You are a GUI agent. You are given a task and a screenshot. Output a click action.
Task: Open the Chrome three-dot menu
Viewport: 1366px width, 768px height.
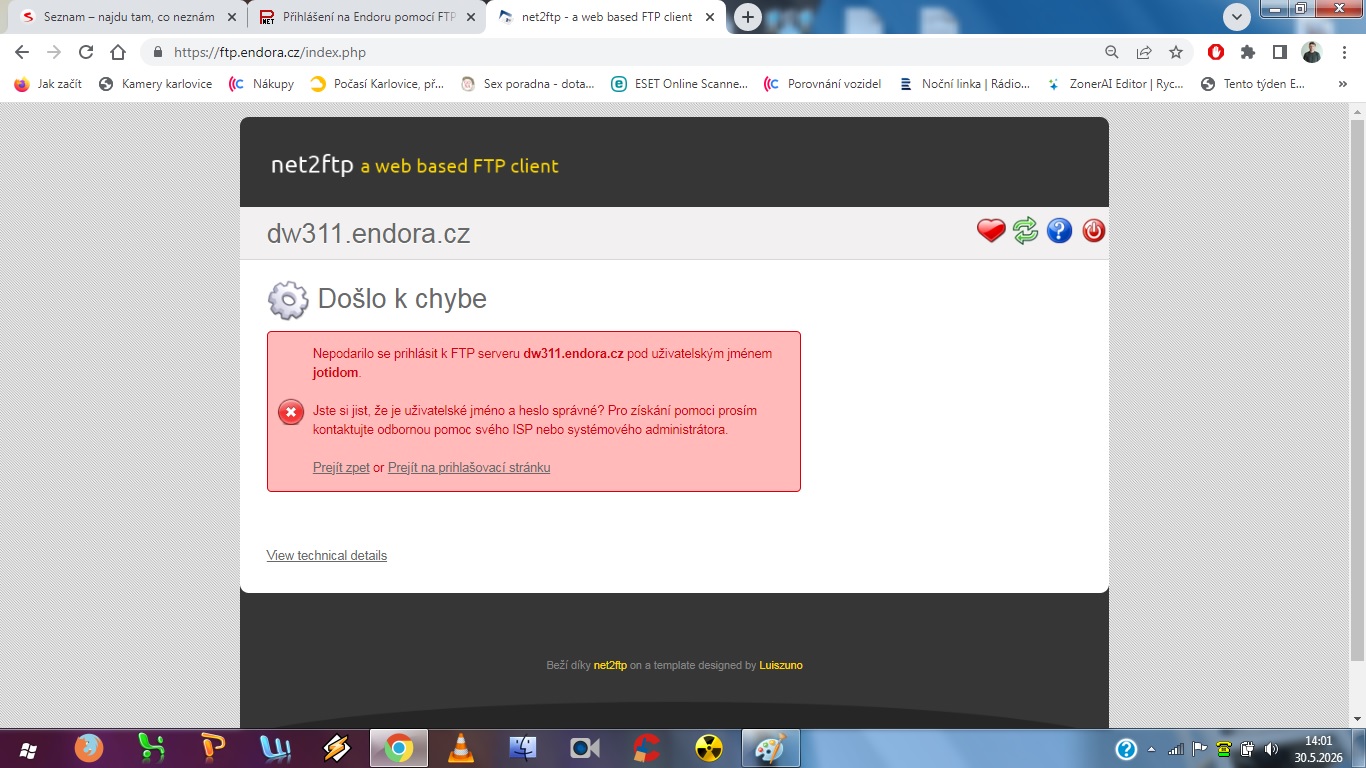tap(1343, 52)
